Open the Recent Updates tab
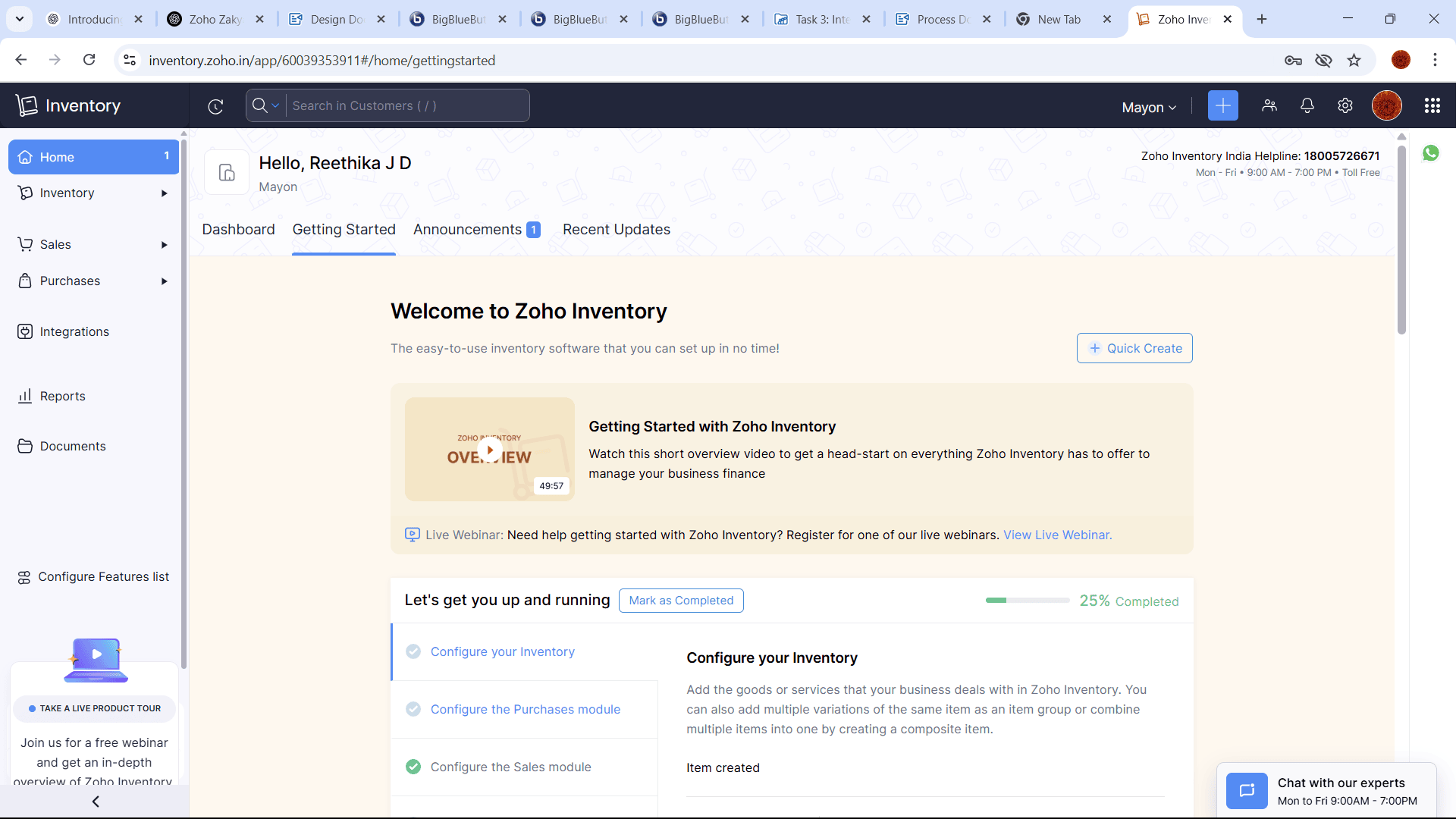The width and height of the screenshot is (1456, 819). click(617, 230)
